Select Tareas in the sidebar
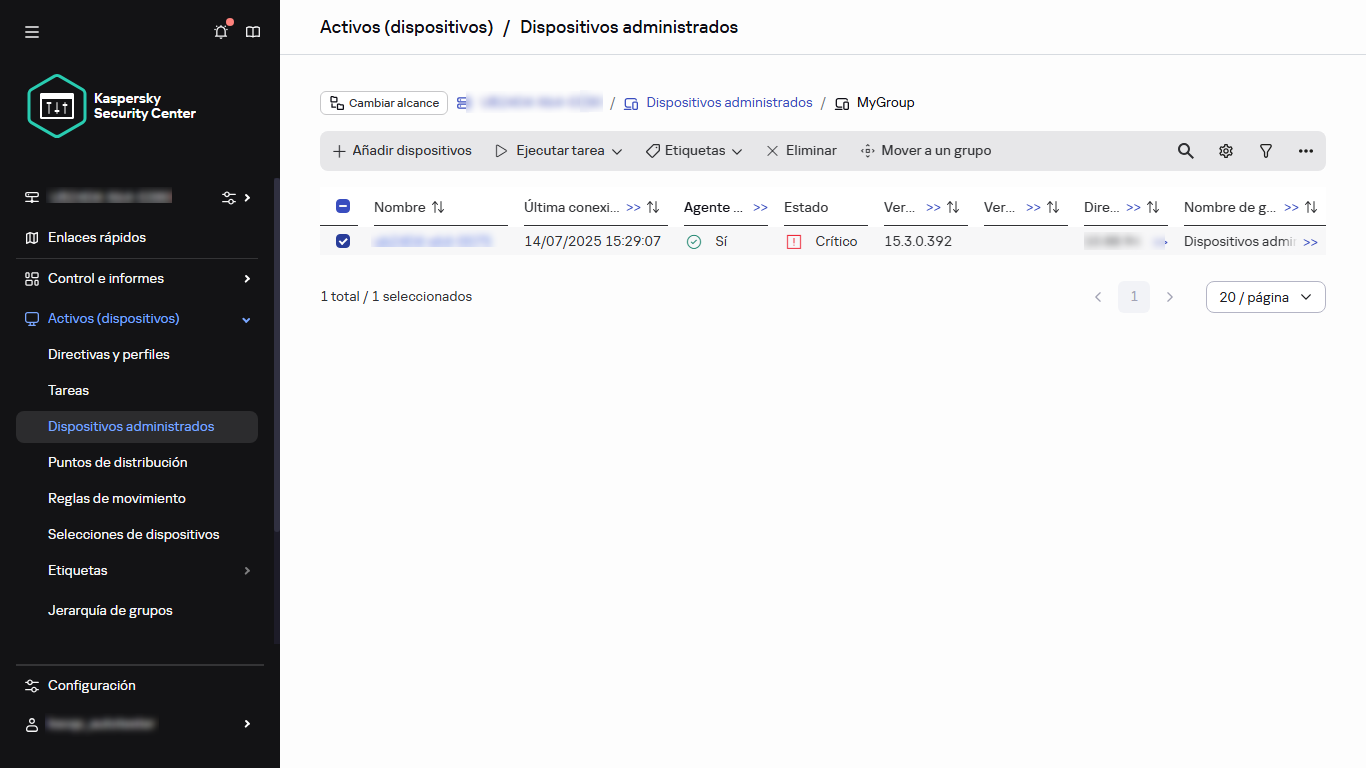1366x768 pixels. point(68,390)
